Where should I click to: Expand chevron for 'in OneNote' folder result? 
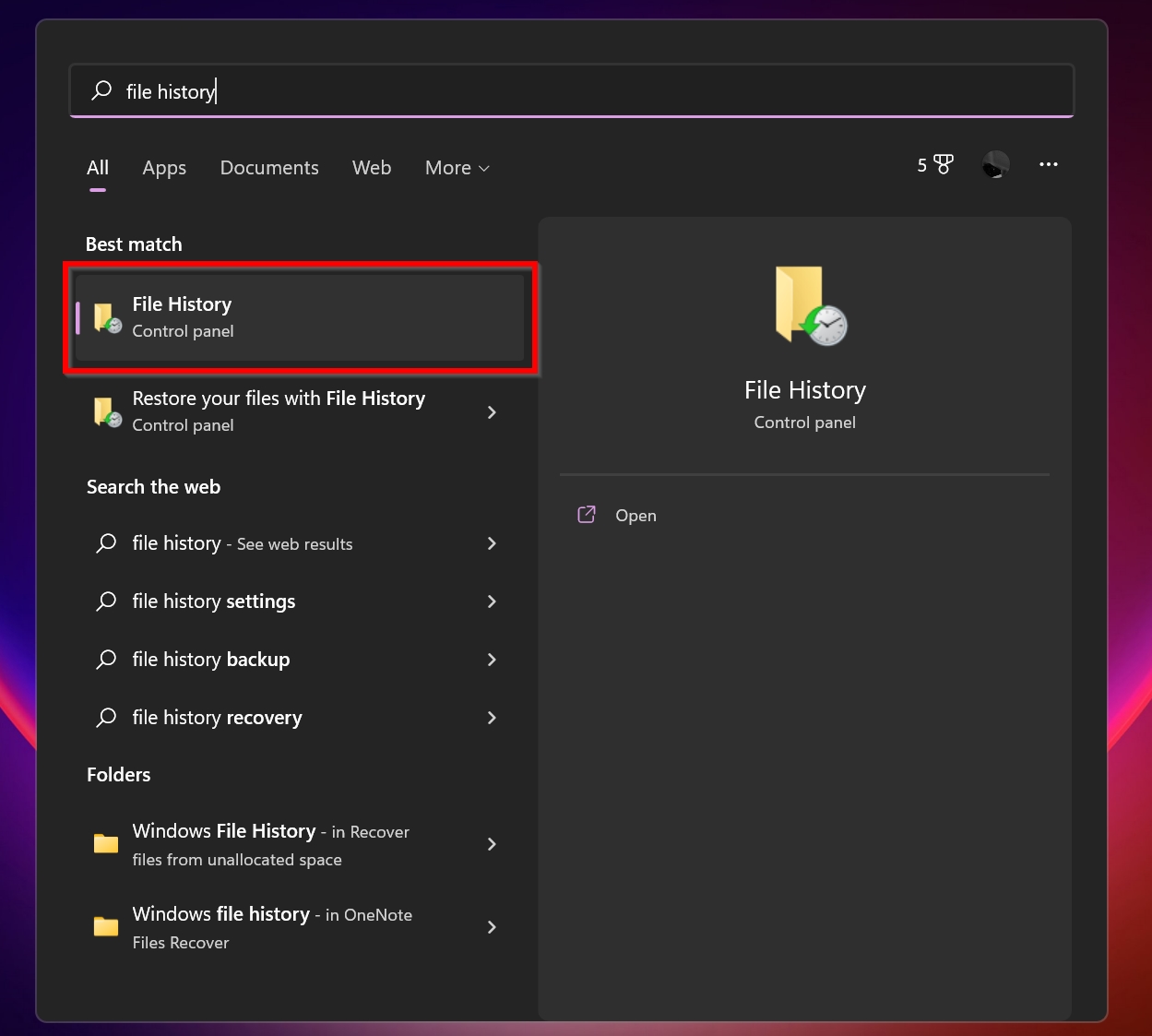[492, 927]
